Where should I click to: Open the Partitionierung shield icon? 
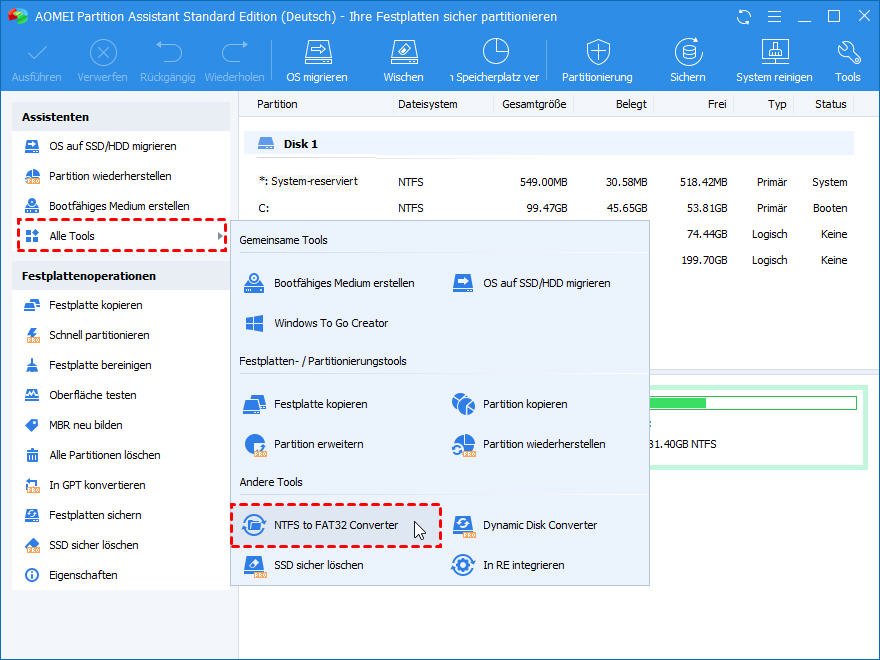[598, 53]
